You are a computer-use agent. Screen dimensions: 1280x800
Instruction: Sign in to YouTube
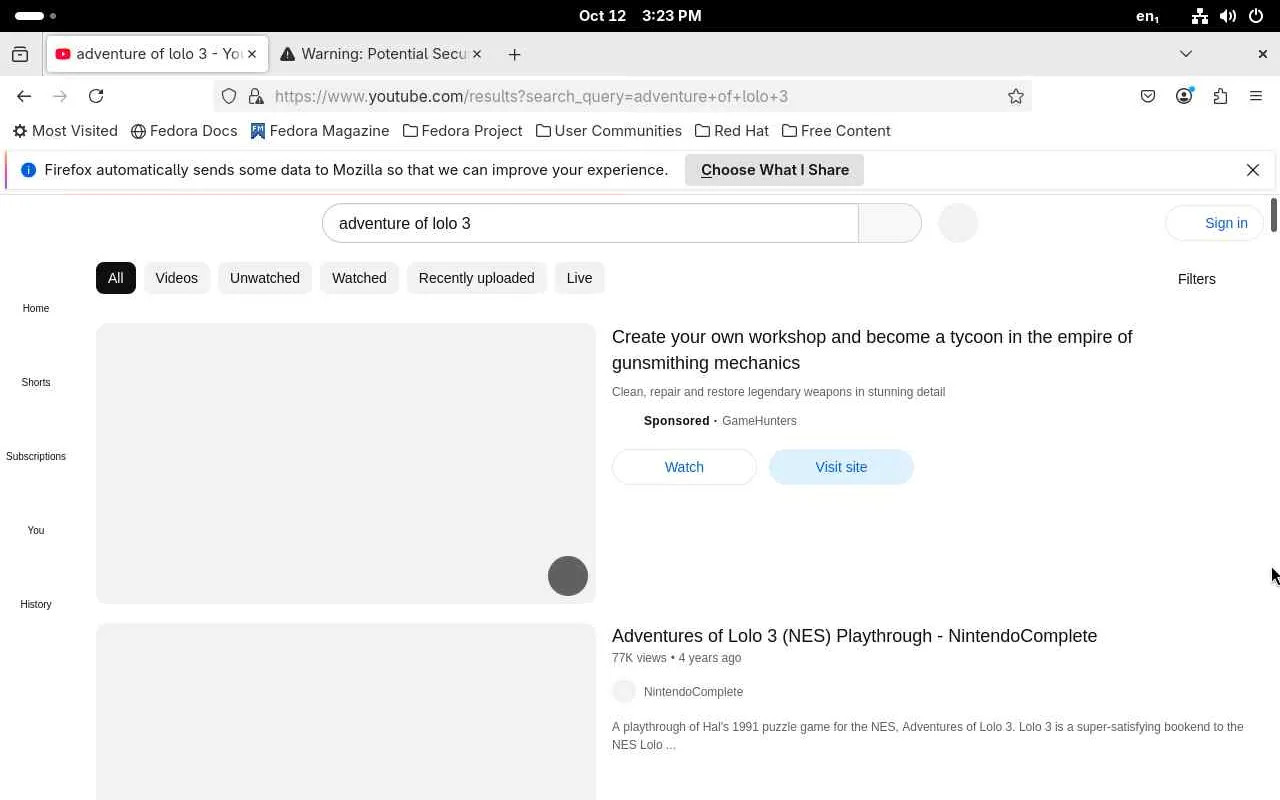pyautogui.click(x=1214, y=223)
